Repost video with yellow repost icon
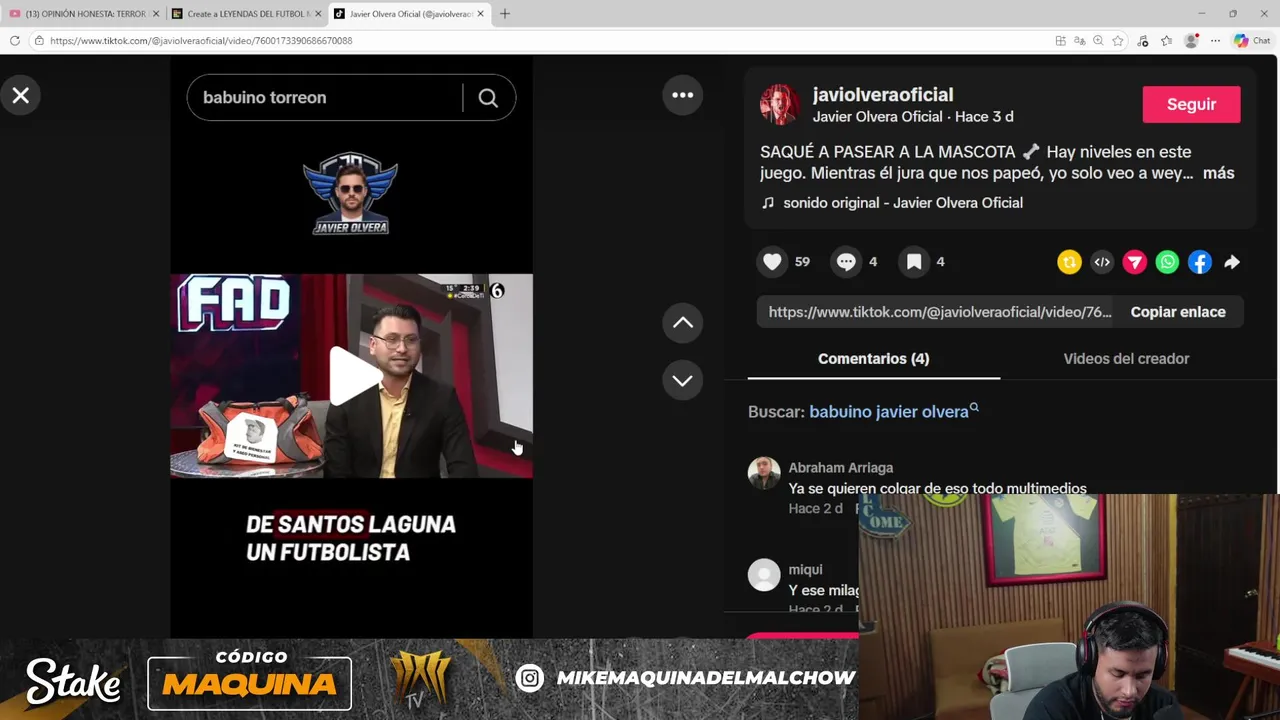1280x720 pixels. click(1069, 262)
